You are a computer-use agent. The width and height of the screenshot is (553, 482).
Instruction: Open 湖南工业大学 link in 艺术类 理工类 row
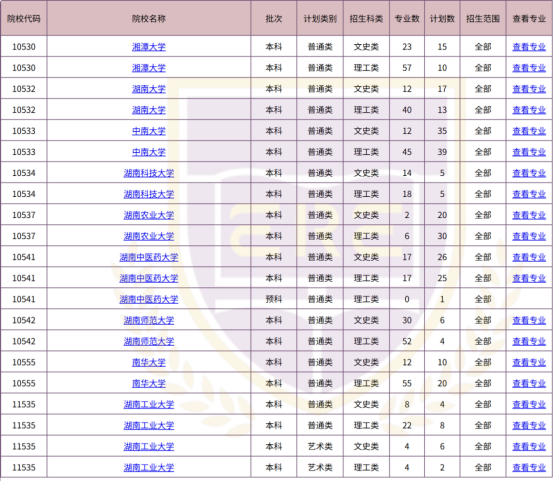pyautogui.click(x=148, y=468)
